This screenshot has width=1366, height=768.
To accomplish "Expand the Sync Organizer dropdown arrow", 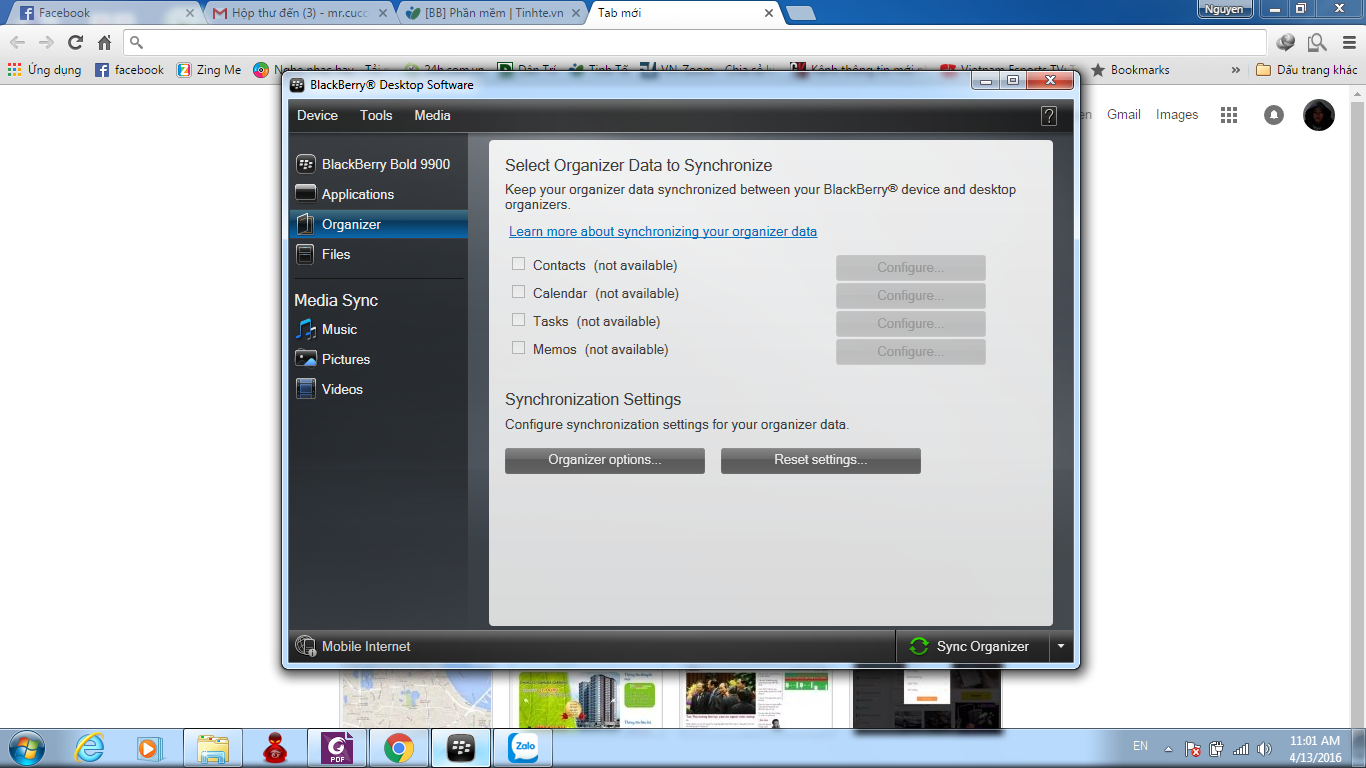I will 1061,647.
